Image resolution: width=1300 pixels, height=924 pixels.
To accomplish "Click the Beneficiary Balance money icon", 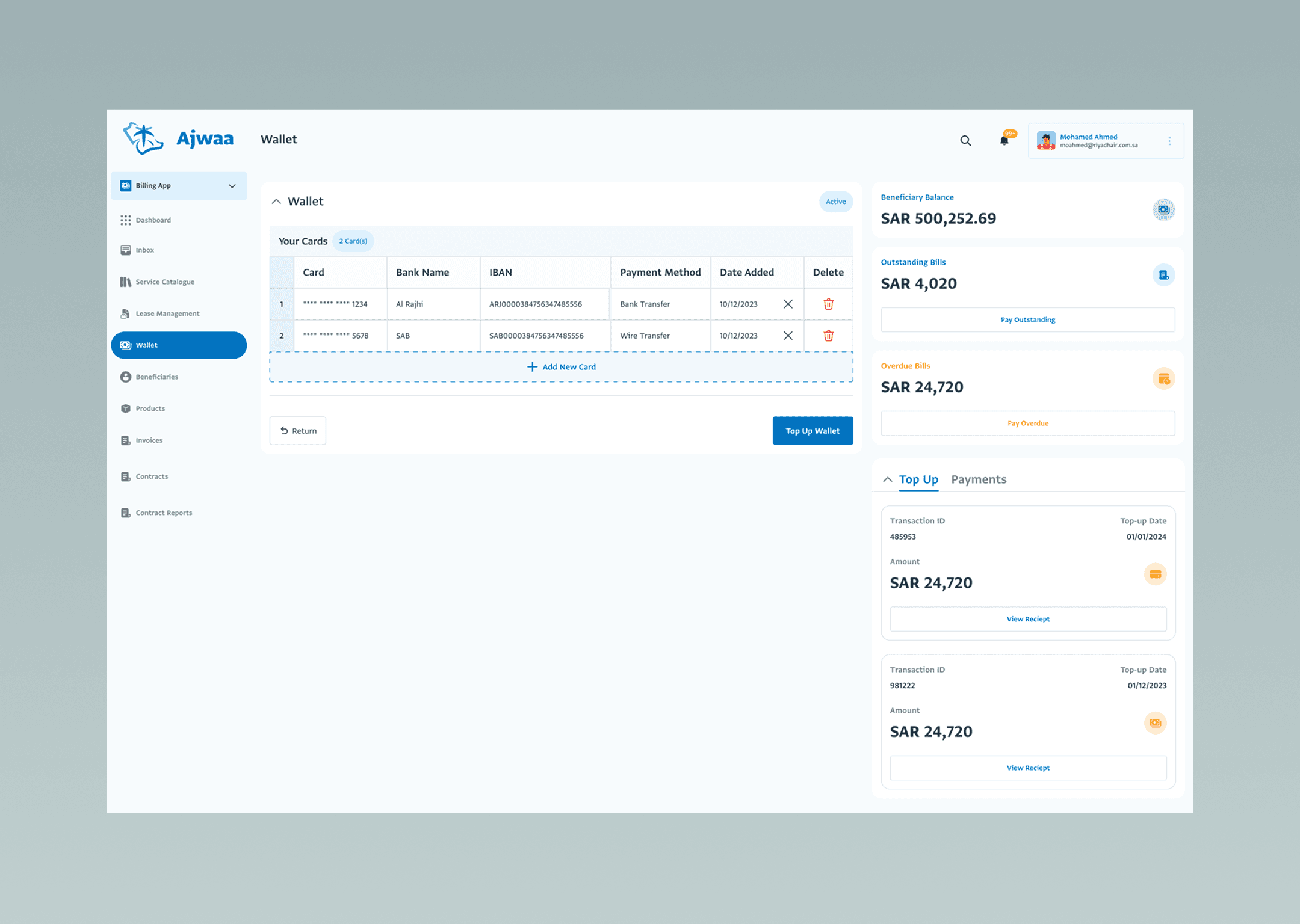I will [x=1163, y=210].
